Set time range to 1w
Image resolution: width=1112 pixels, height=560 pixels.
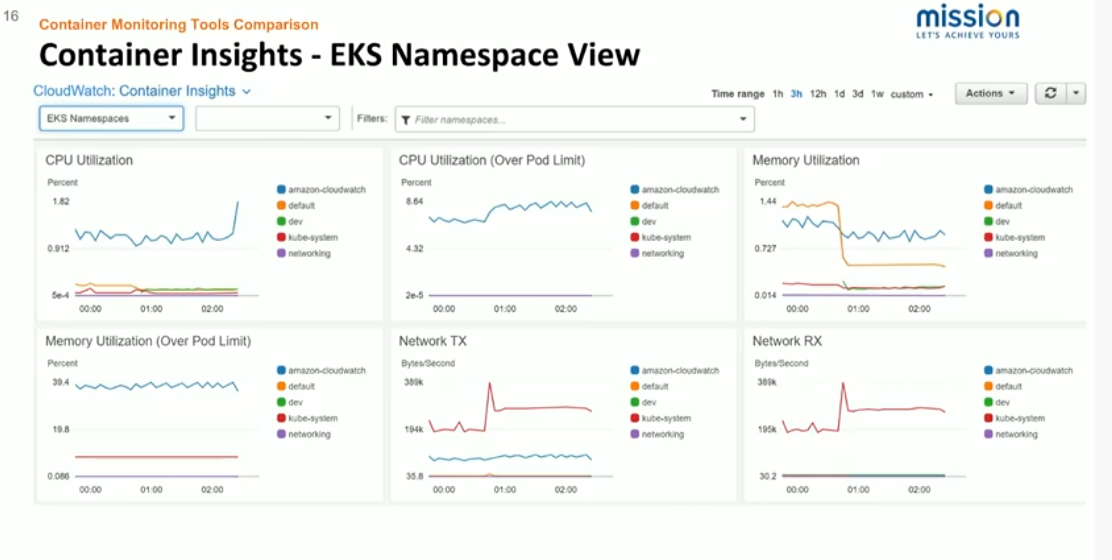pyautogui.click(x=877, y=94)
